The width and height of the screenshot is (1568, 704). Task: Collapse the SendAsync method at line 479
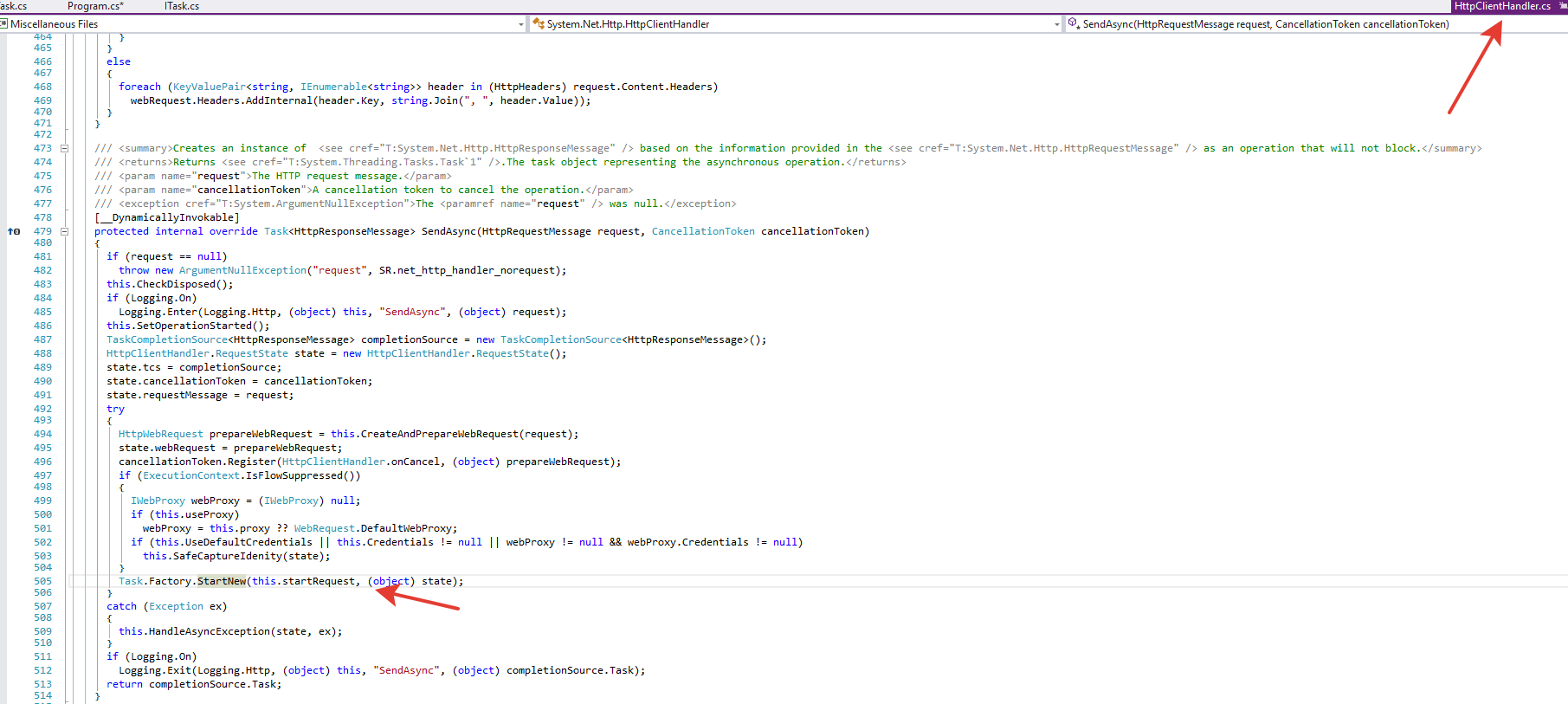[64, 231]
